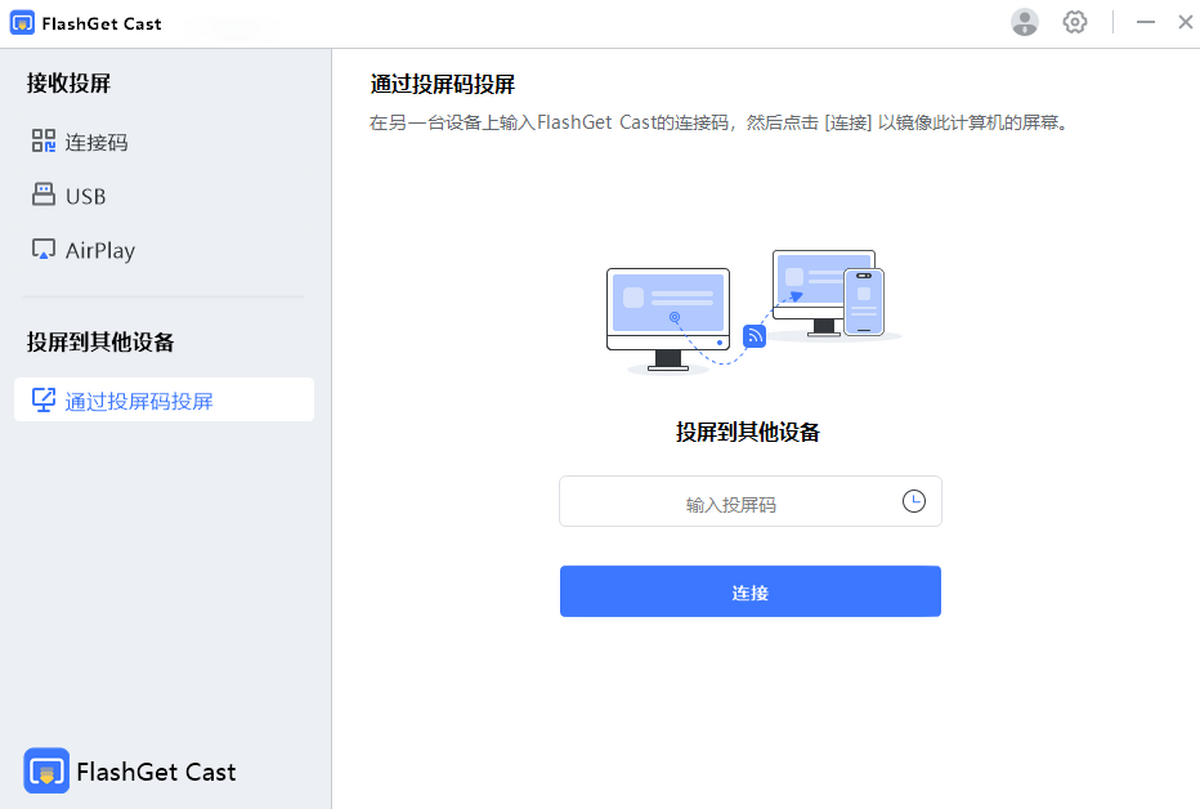Click the blue 连接 button
The width and height of the screenshot is (1200, 809).
(x=750, y=591)
